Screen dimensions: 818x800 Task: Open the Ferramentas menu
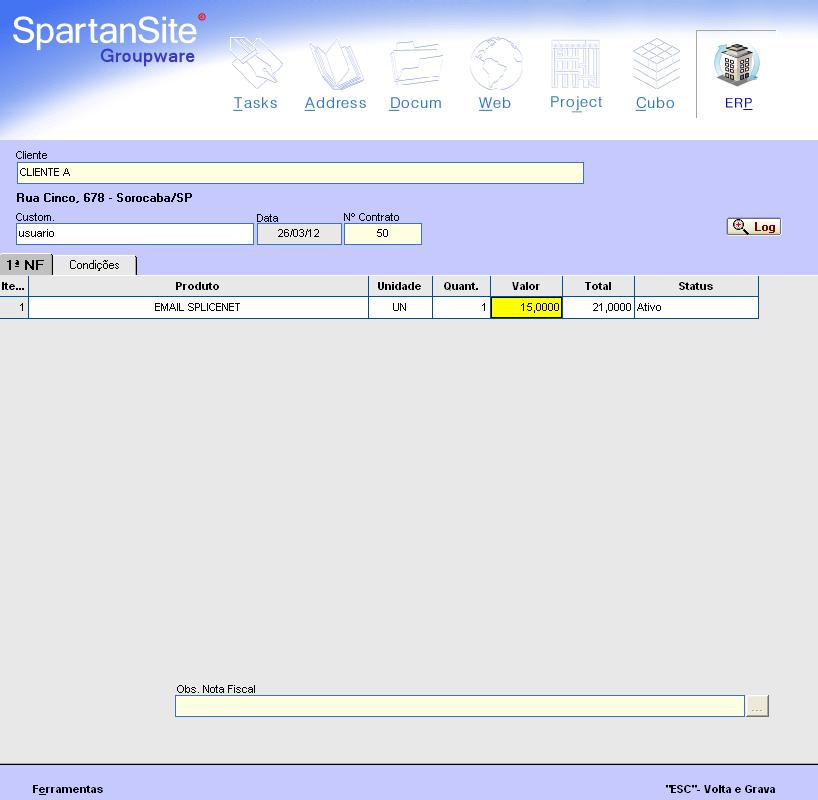[68, 789]
